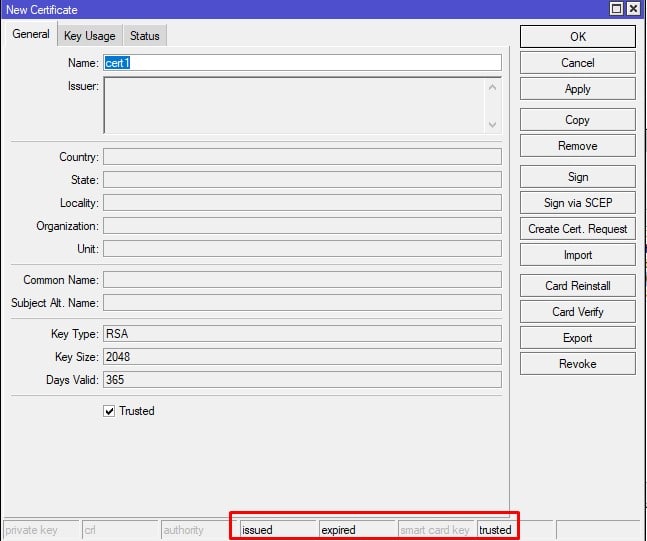Screen dimensions: 647x541
Task: Switch to the Key Usage tab
Action: 90,36
